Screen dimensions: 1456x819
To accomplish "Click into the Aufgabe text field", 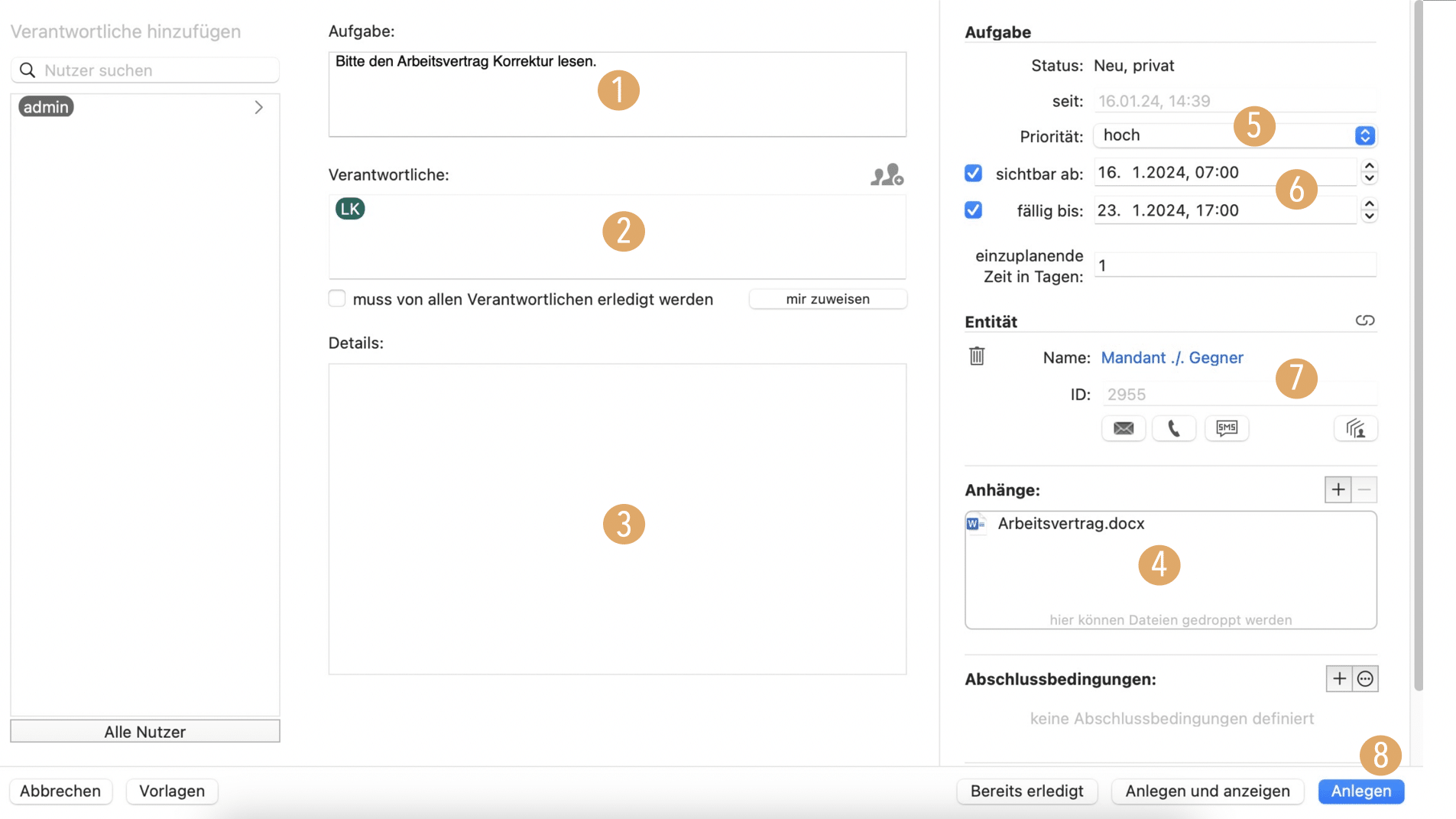I will (x=618, y=94).
